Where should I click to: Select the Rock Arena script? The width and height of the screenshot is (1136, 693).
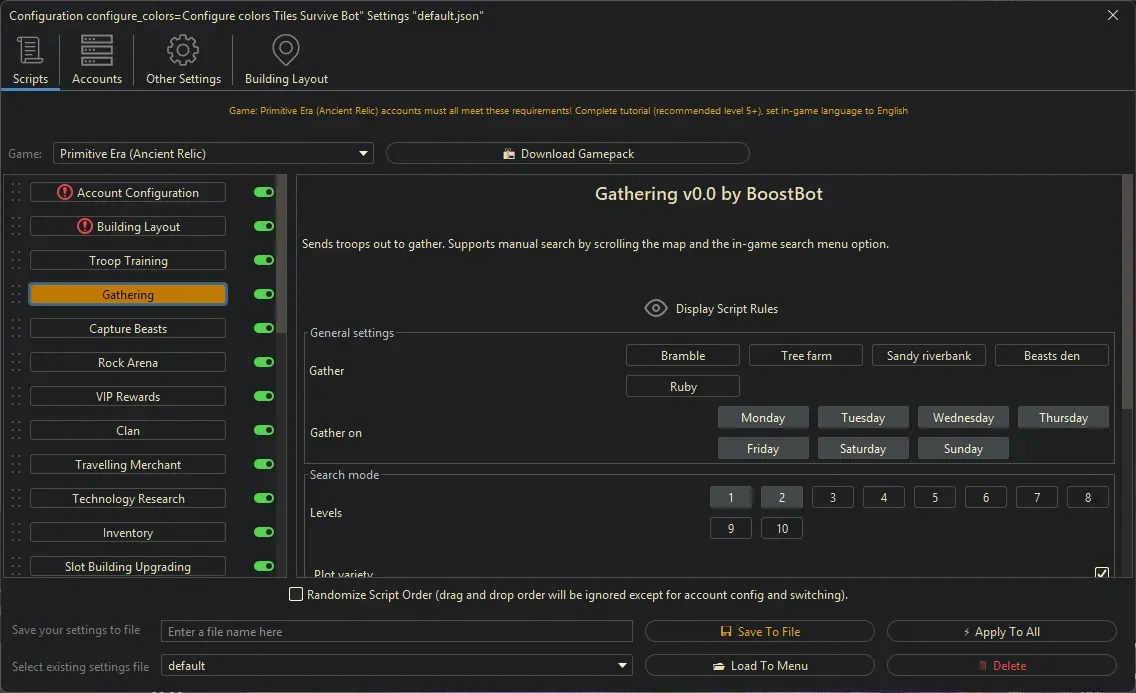point(128,363)
